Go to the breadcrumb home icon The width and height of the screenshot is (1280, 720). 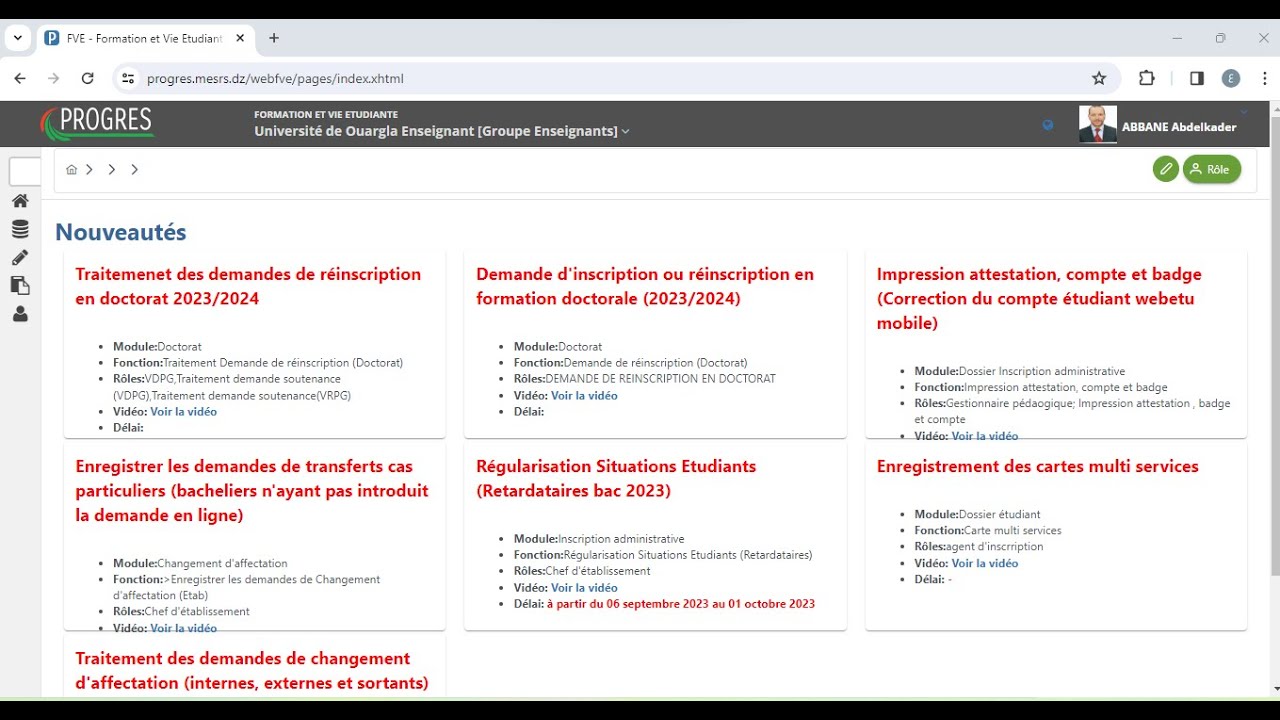click(71, 170)
